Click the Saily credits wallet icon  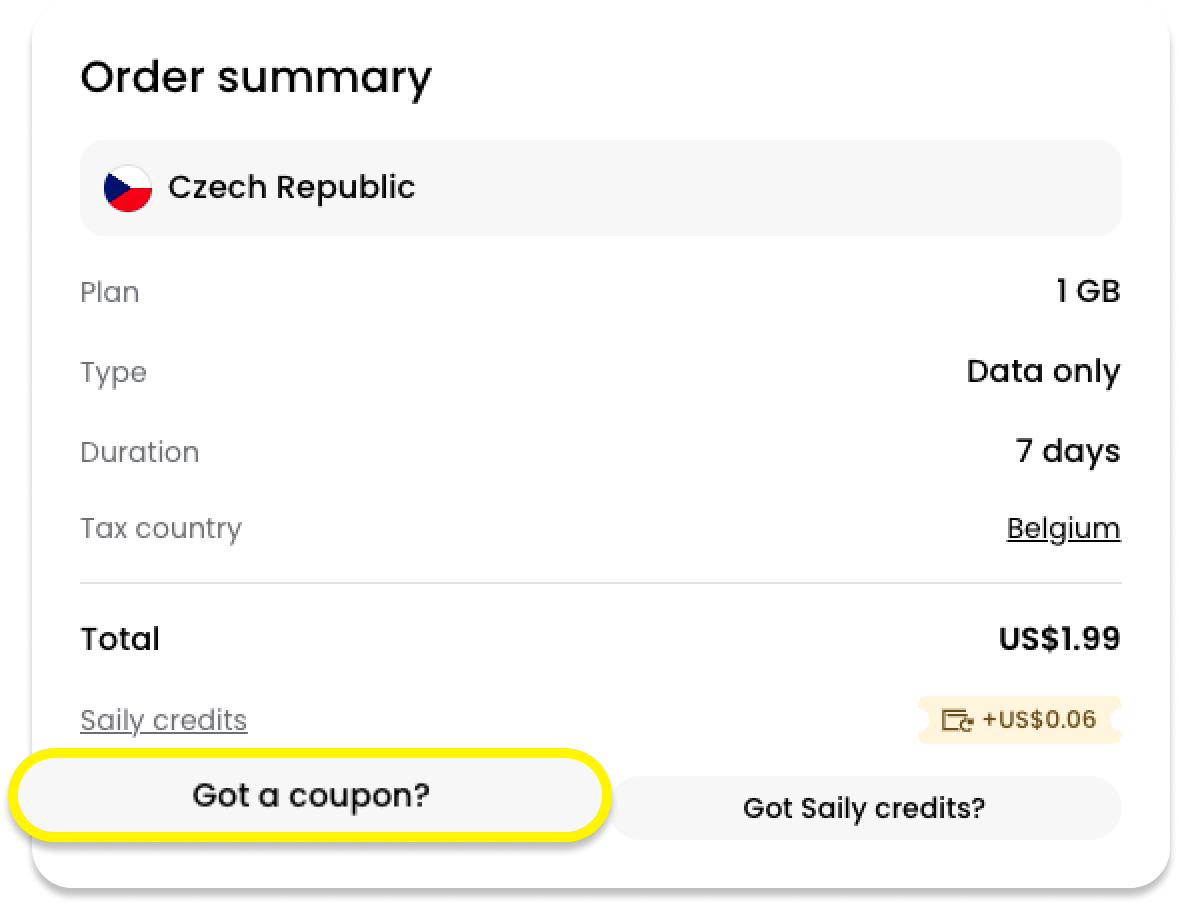(957, 720)
